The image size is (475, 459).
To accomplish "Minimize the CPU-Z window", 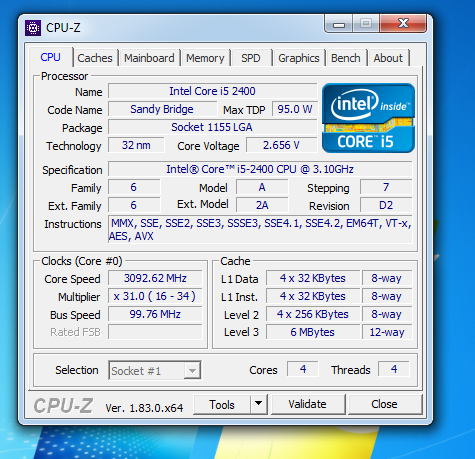I will (339, 24).
